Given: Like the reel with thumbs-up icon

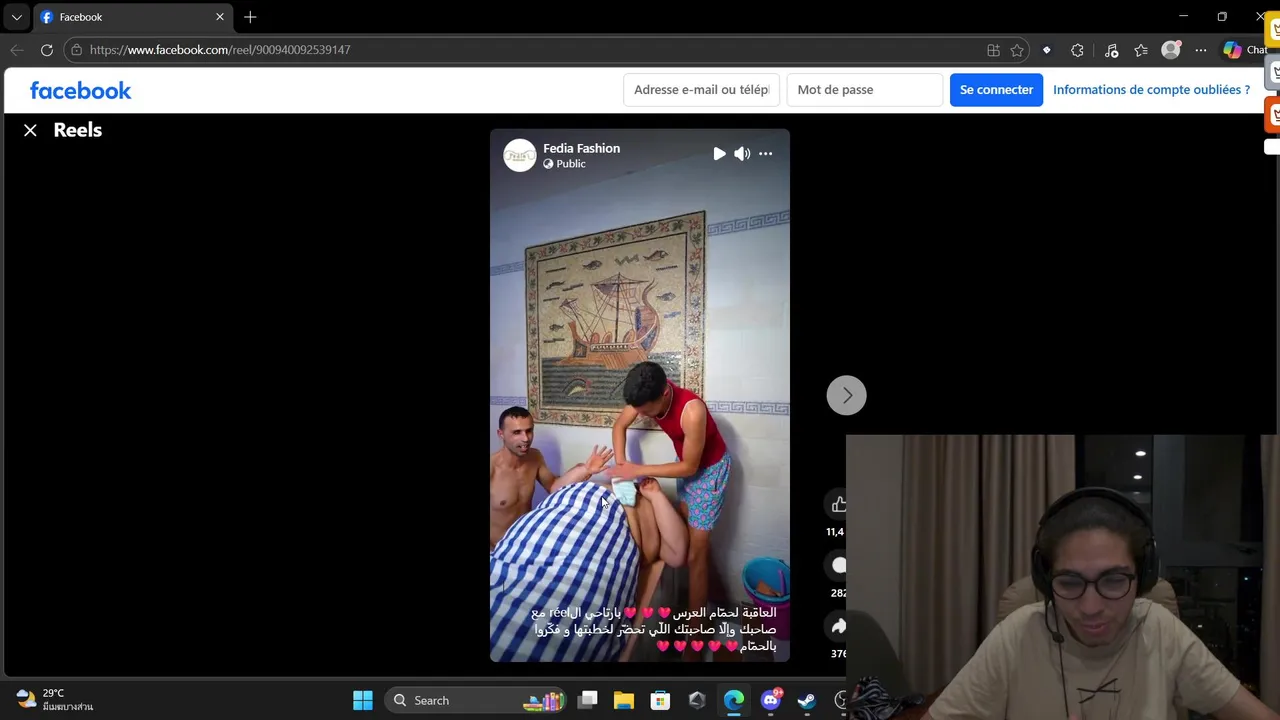Looking at the screenshot, I should tap(838, 504).
